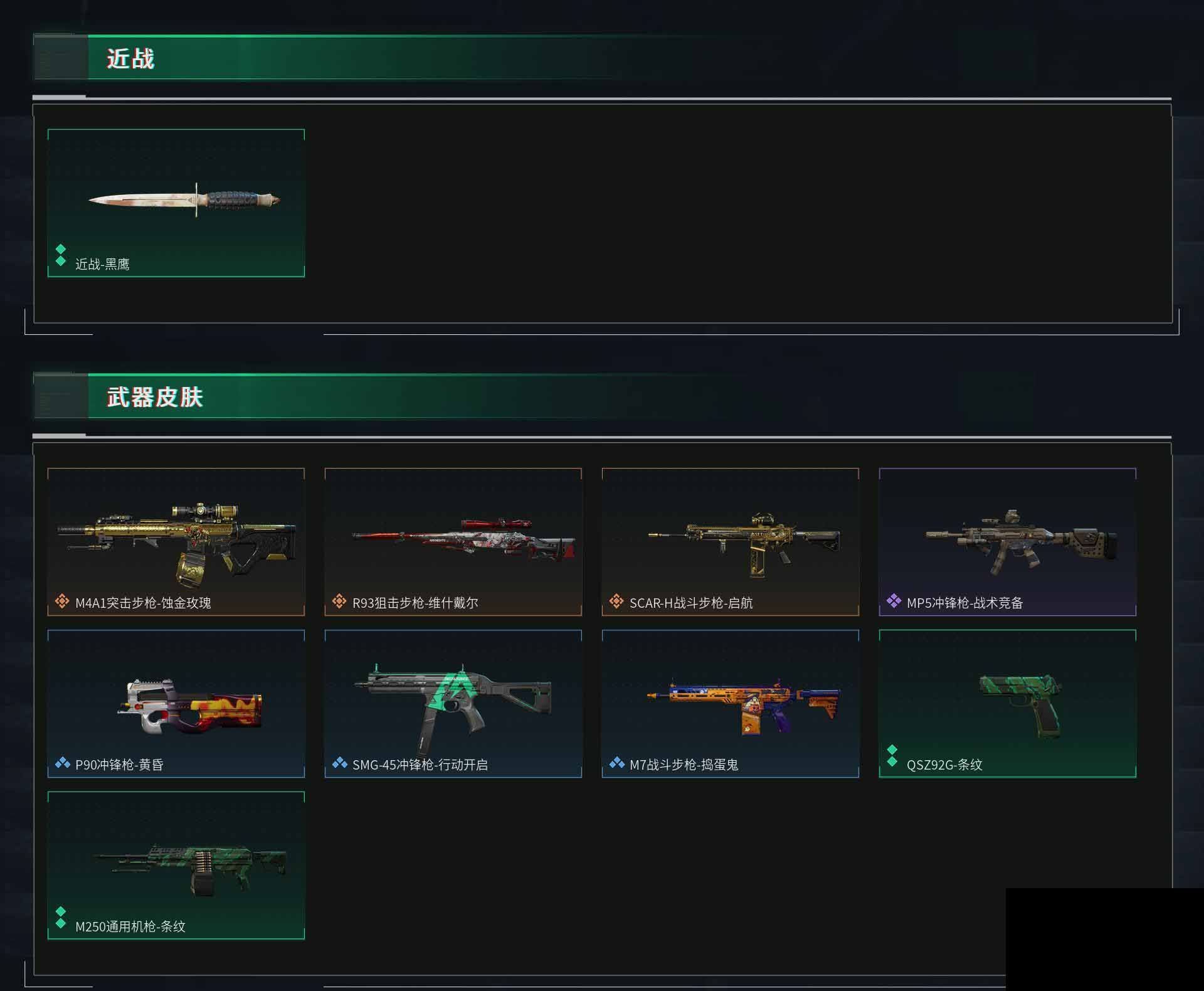Click blue rarity icon beside SMG-45冲锋枪
This screenshot has height=991, width=1204.
tap(339, 763)
